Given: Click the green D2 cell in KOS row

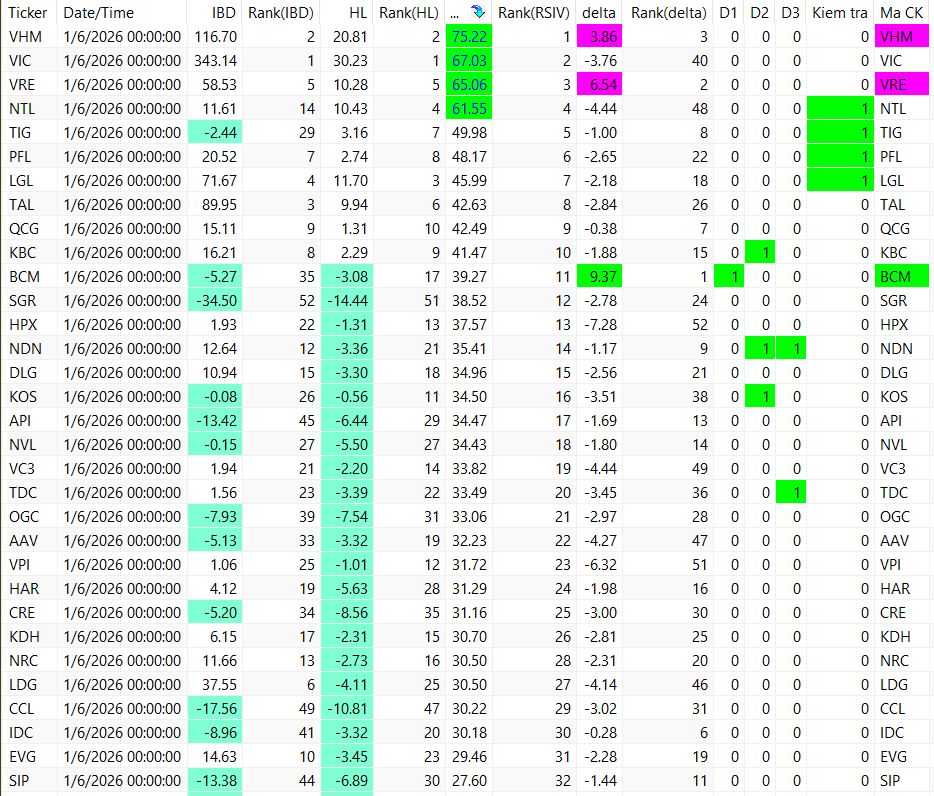Looking at the screenshot, I should (x=760, y=397).
